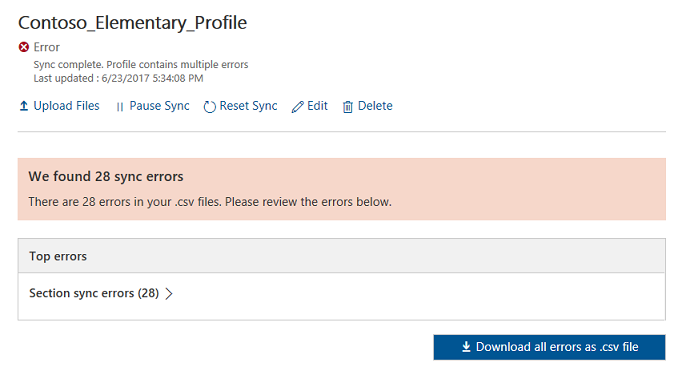The height and width of the screenshot is (383, 686).
Task: Click the Contoso_Elementary_Profile title
Action: coord(133,23)
